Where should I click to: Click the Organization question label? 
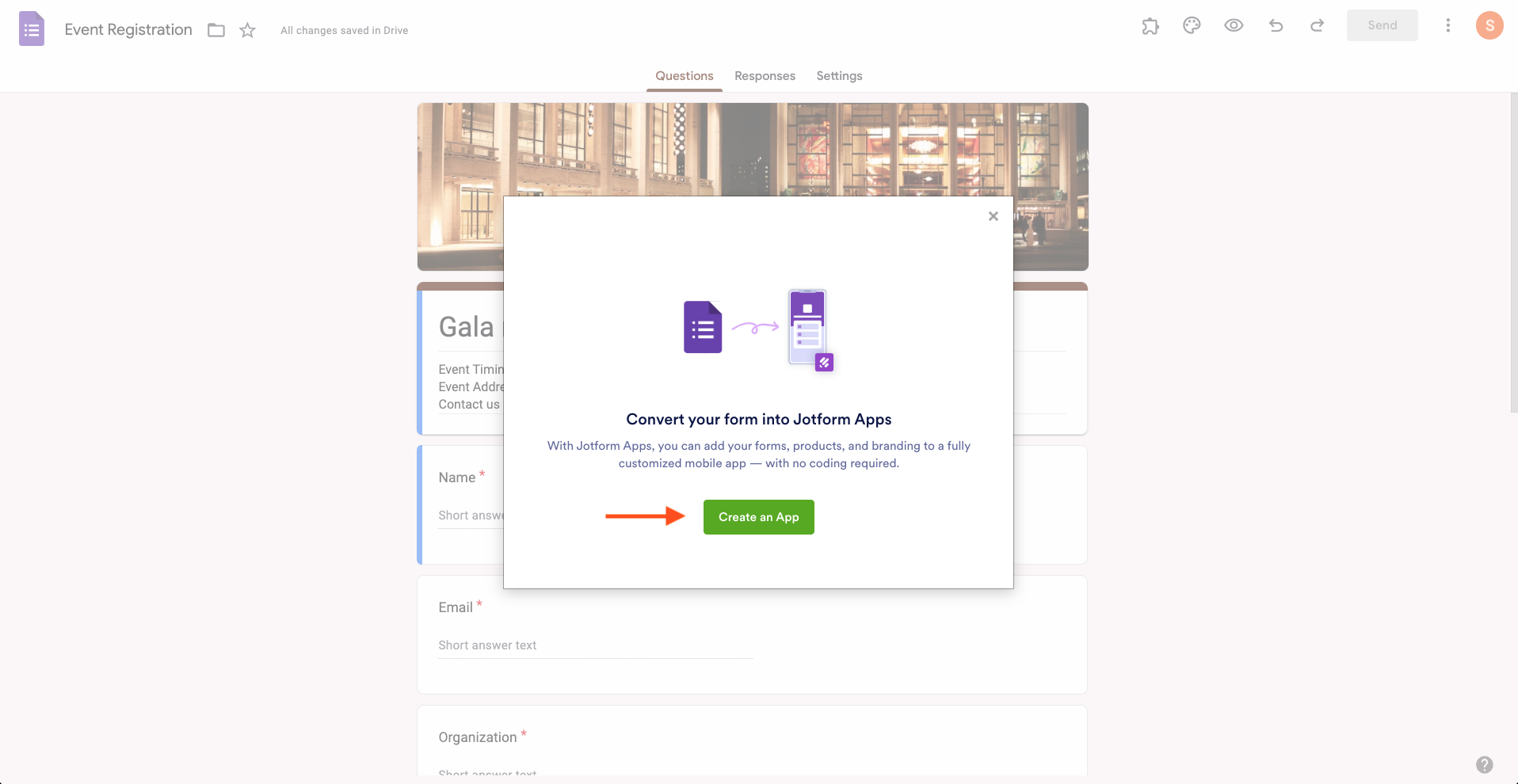tap(478, 737)
